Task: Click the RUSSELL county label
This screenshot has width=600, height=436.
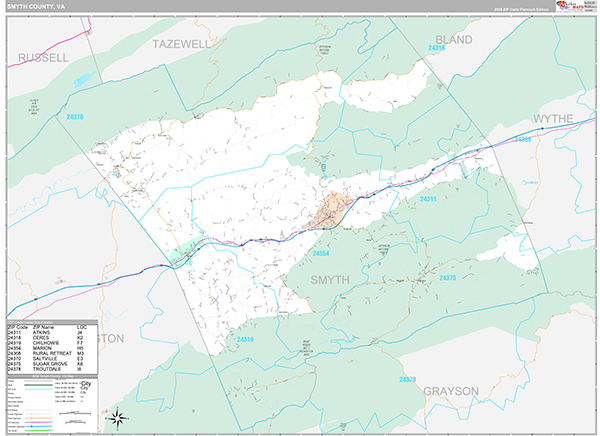Action: [x=43, y=58]
